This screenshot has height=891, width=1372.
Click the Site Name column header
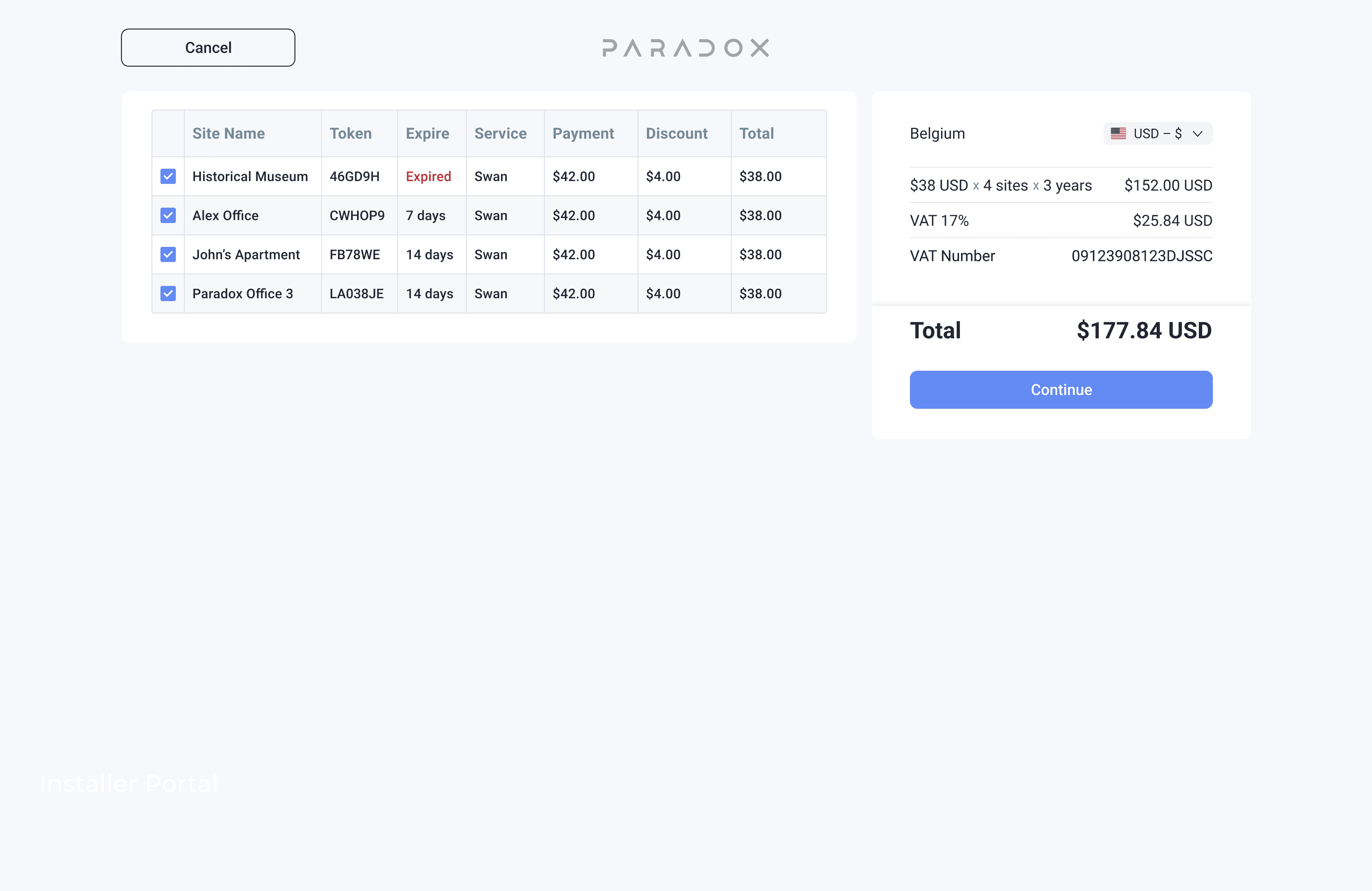[229, 134]
